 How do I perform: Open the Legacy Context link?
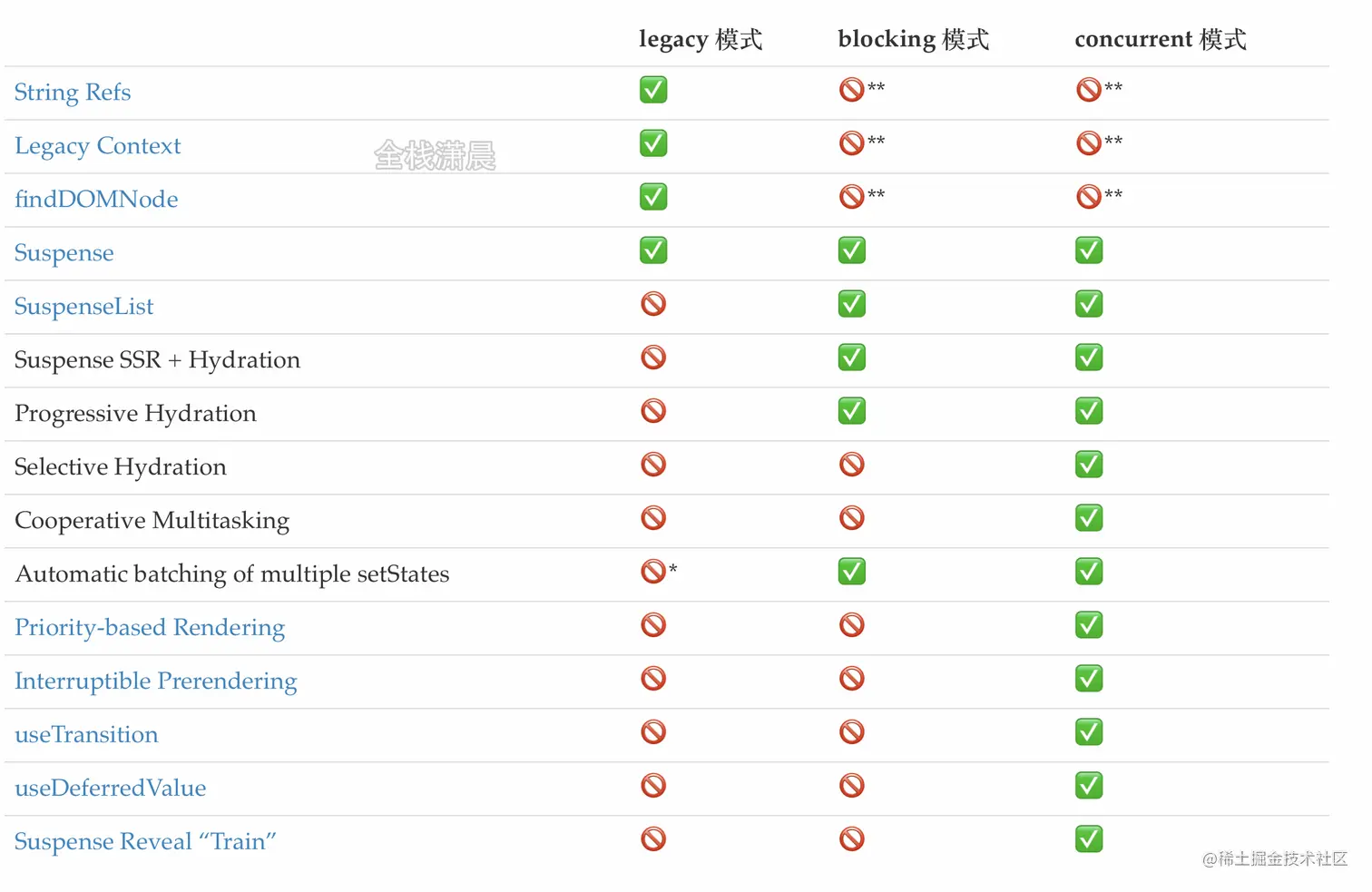coord(98,146)
